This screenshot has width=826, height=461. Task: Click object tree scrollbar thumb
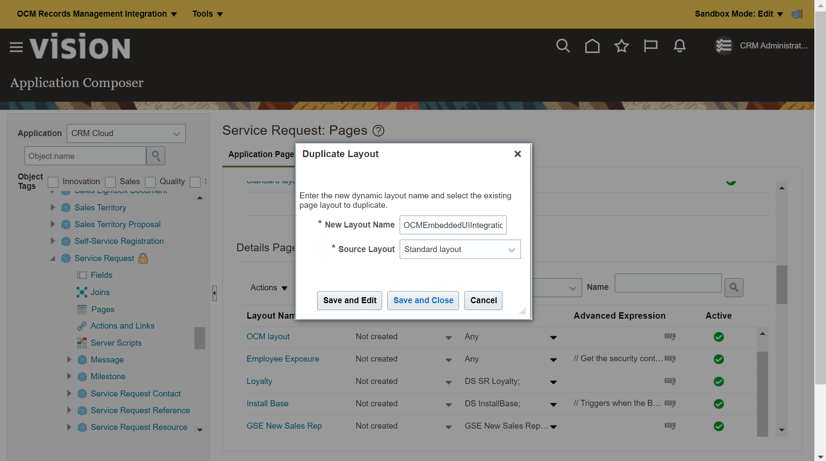[x=200, y=338]
